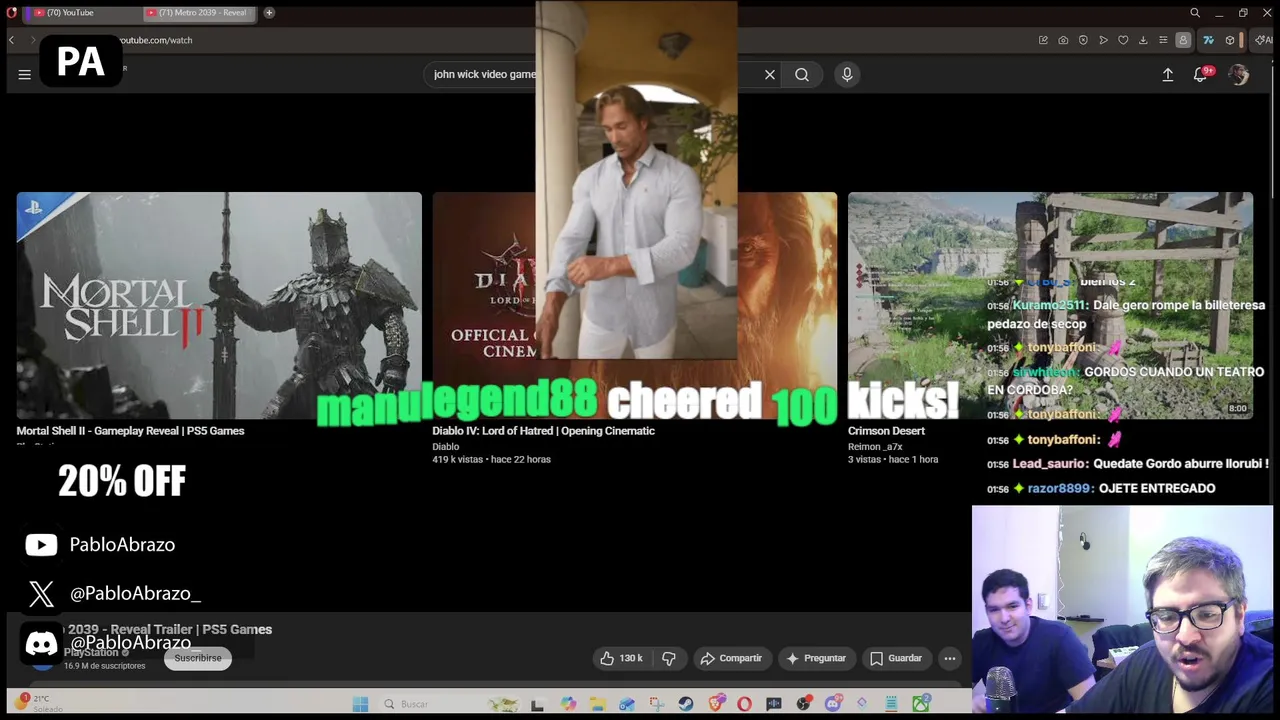Take a snapshot with the camera icon
Screen dimensions: 1280x720
1063,40
